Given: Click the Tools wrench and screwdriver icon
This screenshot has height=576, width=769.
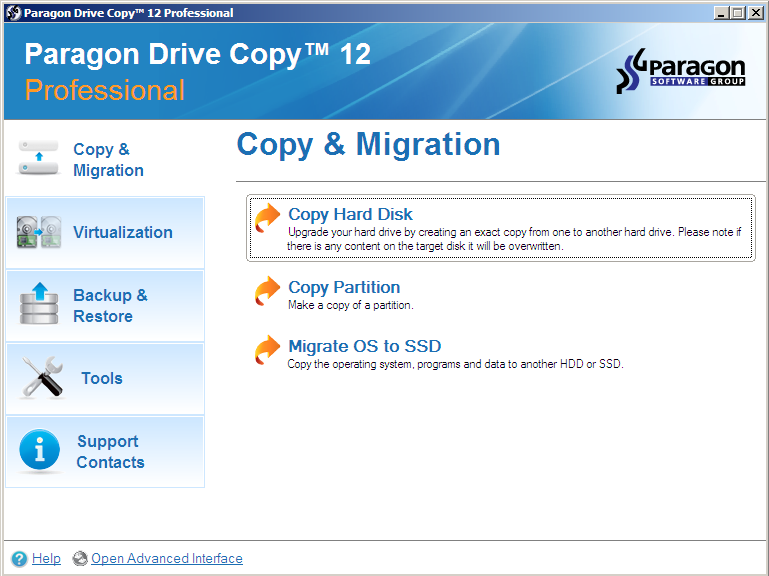Looking at the screenshot, I should pos(42,378).
